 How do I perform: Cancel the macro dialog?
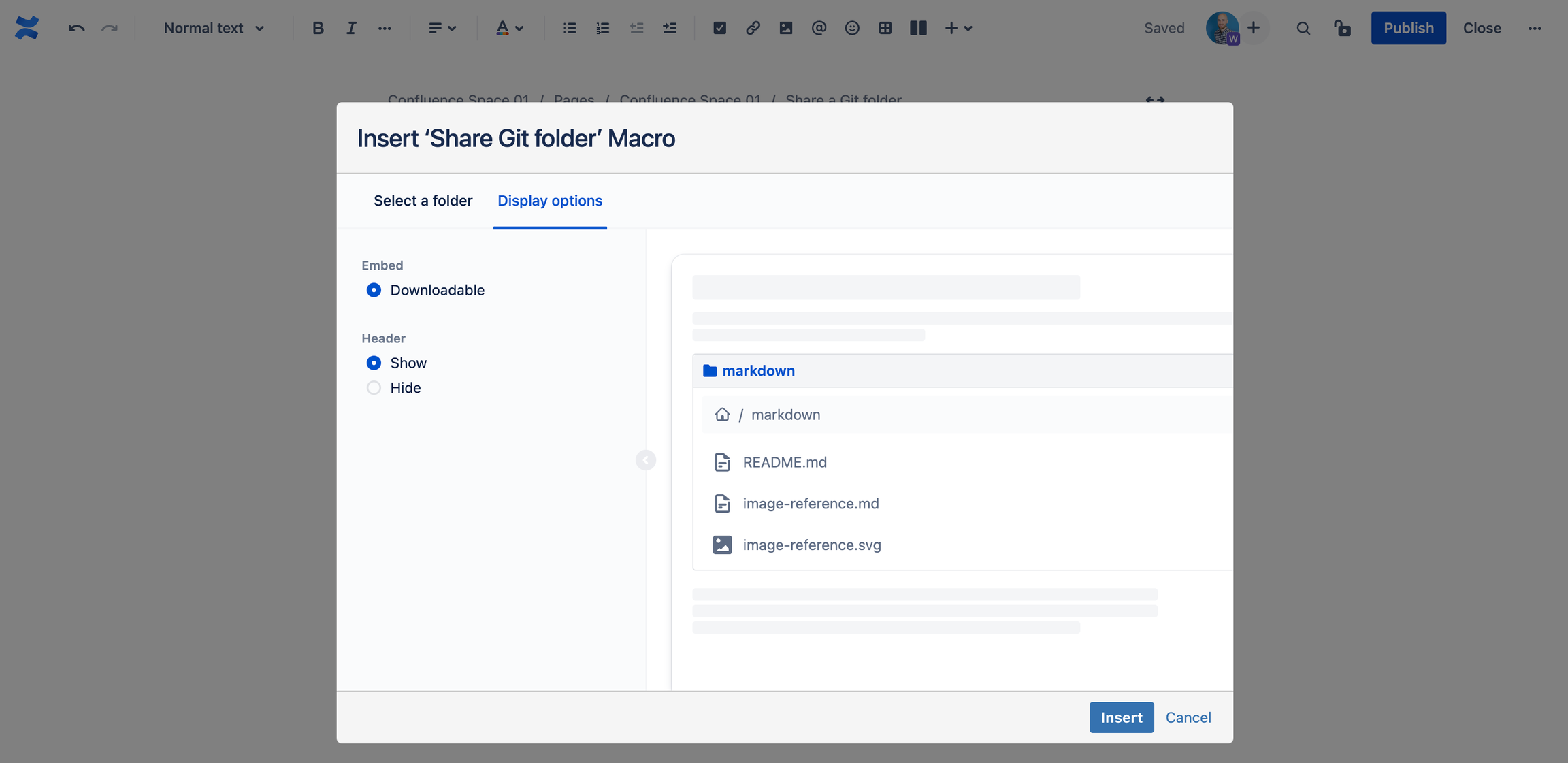[x=1188, y=717]
